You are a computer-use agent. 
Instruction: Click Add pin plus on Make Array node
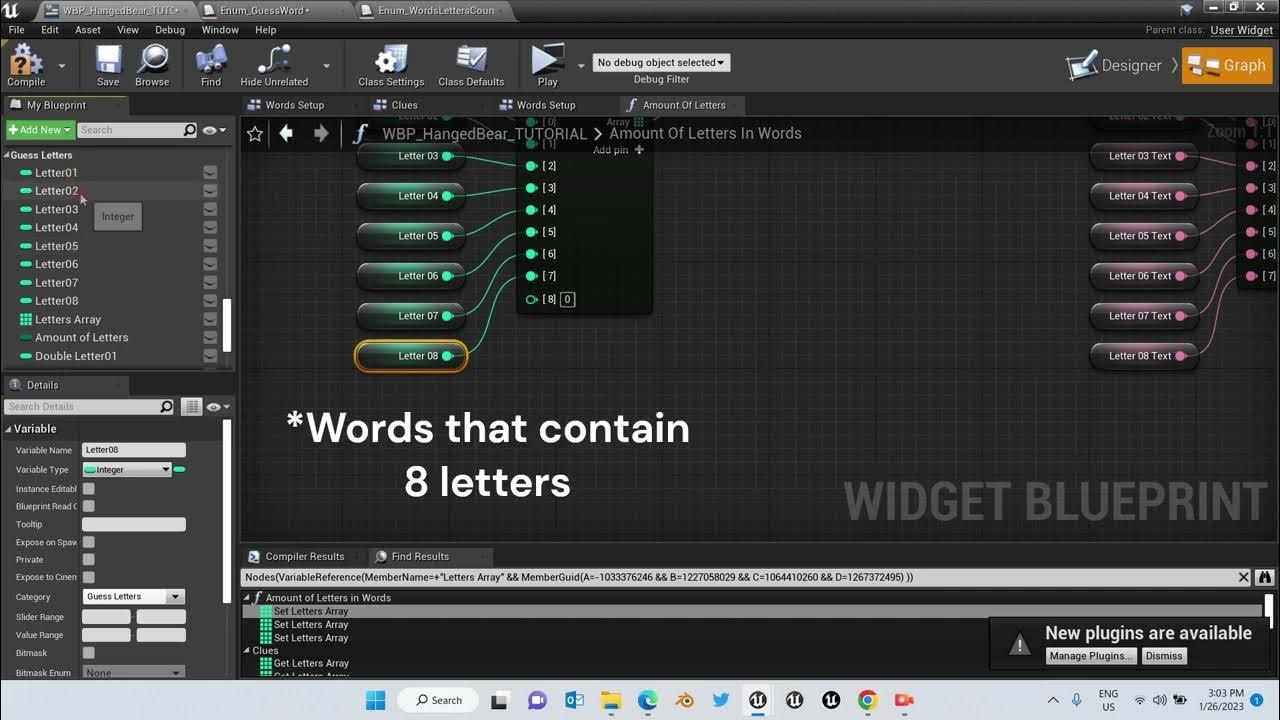[639, 150]
